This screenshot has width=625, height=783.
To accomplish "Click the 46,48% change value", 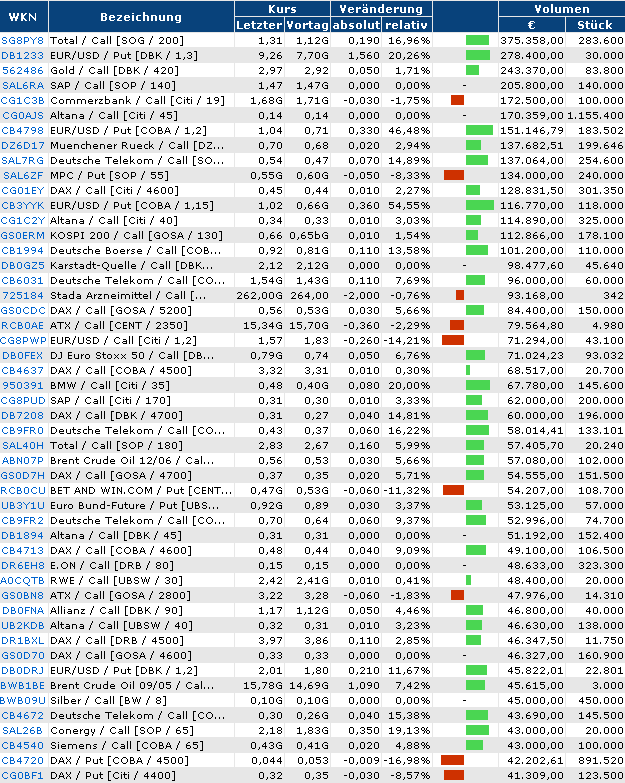I will tap(409, 130).
